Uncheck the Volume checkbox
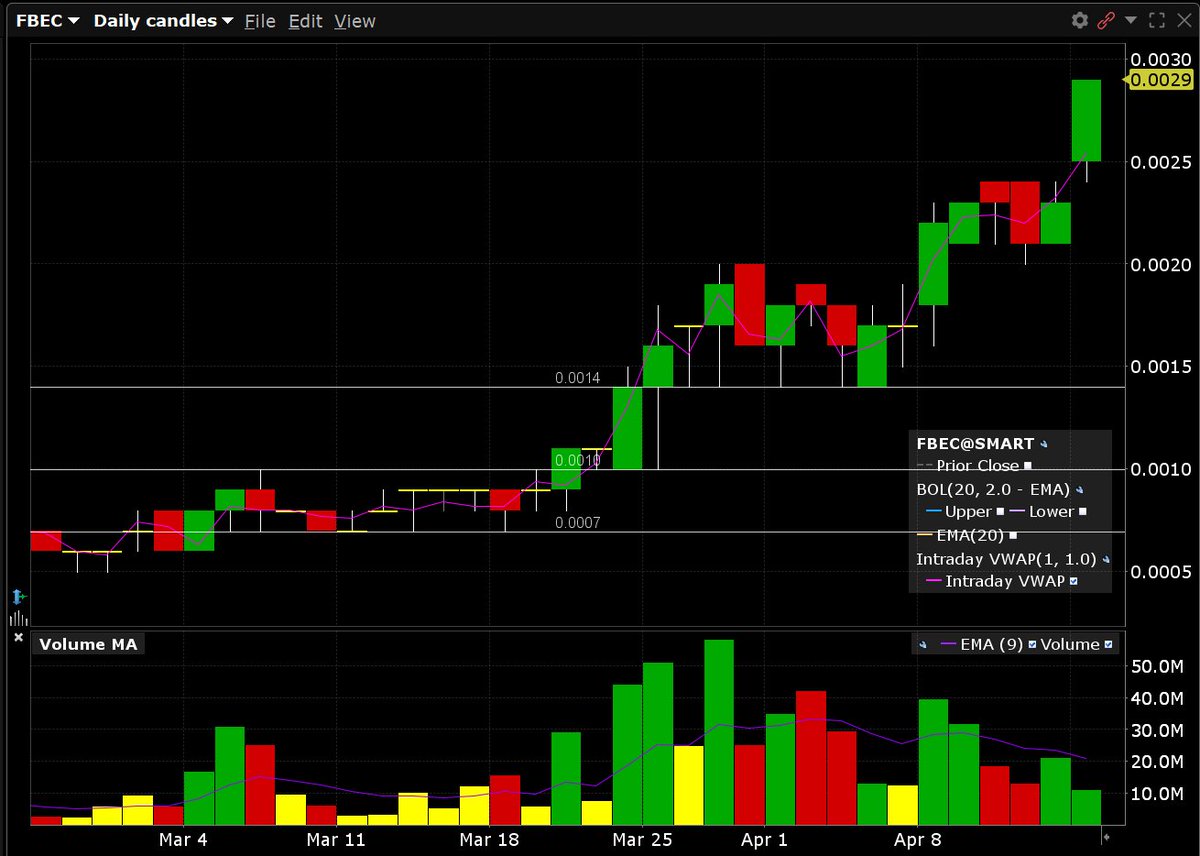Viewport: 1200px width, 856px height. point(1108,645)
